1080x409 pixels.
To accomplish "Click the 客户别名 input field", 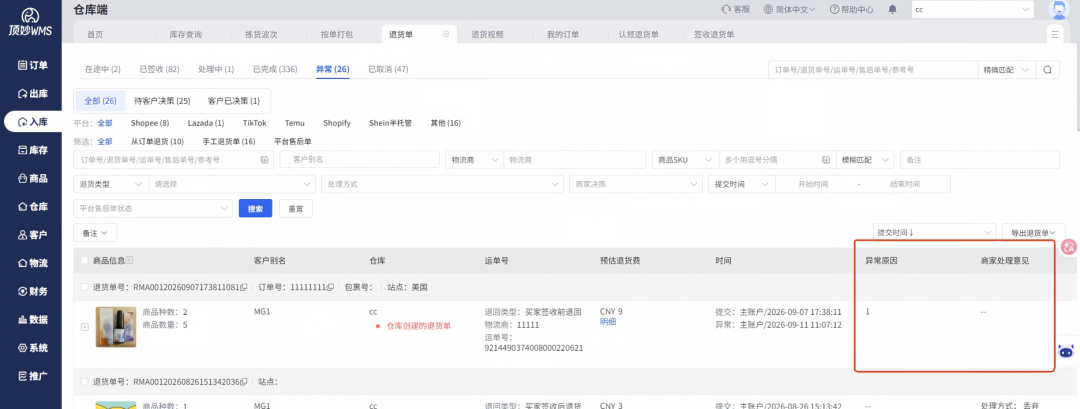I will pos(360,160).
